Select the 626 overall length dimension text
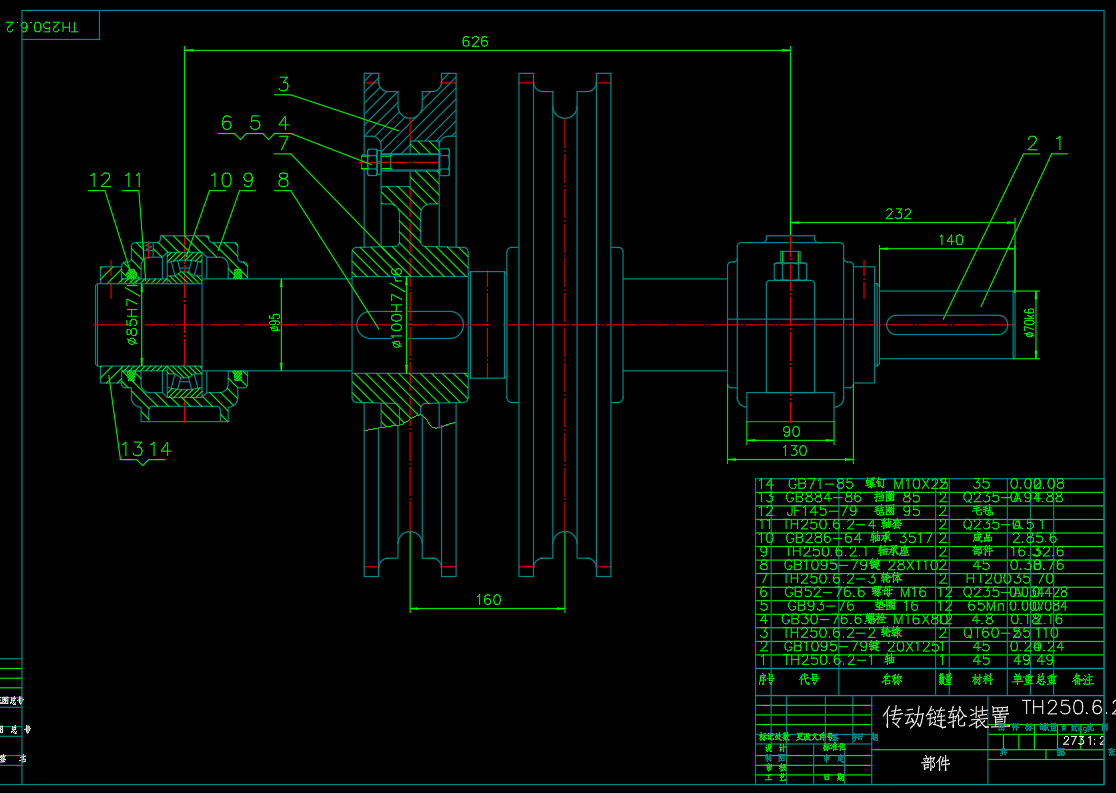Screen dimensions: 1116x793 tap(475, 41)
